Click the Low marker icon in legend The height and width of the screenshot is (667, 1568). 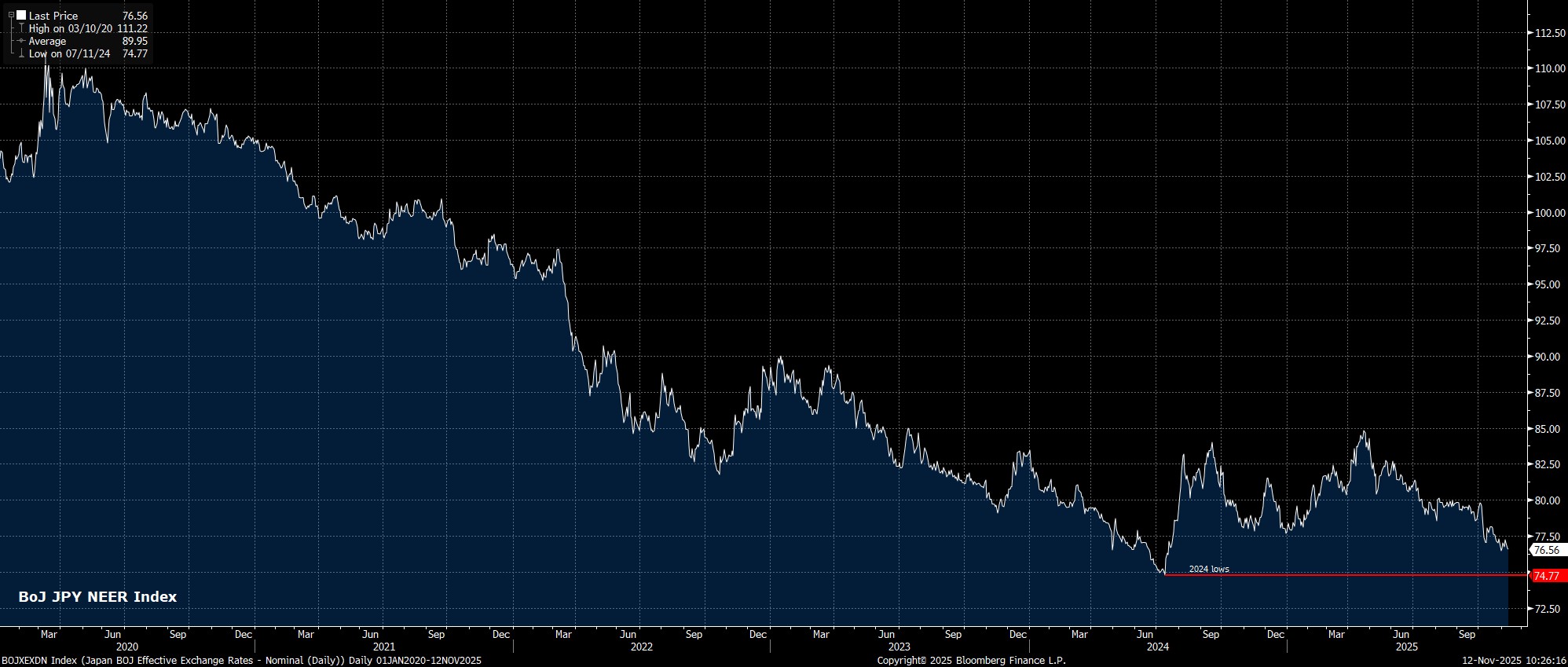[x=20, y=53]
